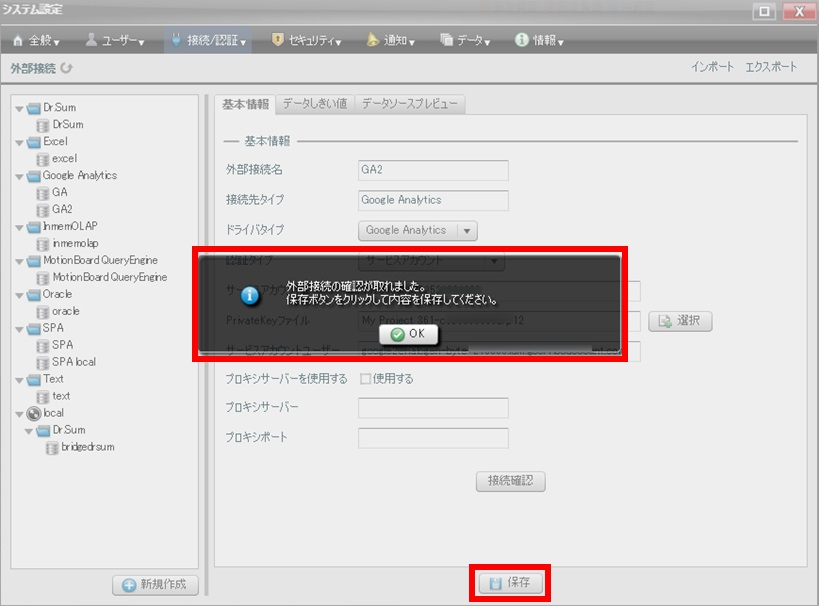This screenshot has height=606, width=819.
Task: Select the DrSum connection database icon
Action: [x=43, y=125]
